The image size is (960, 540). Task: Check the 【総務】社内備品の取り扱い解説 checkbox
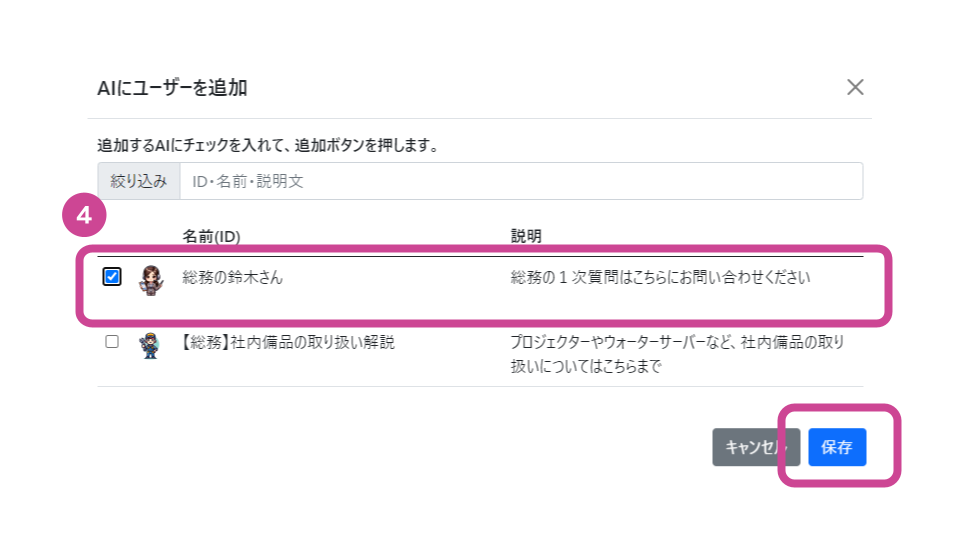pyautogui.click(x=112, y=342)
